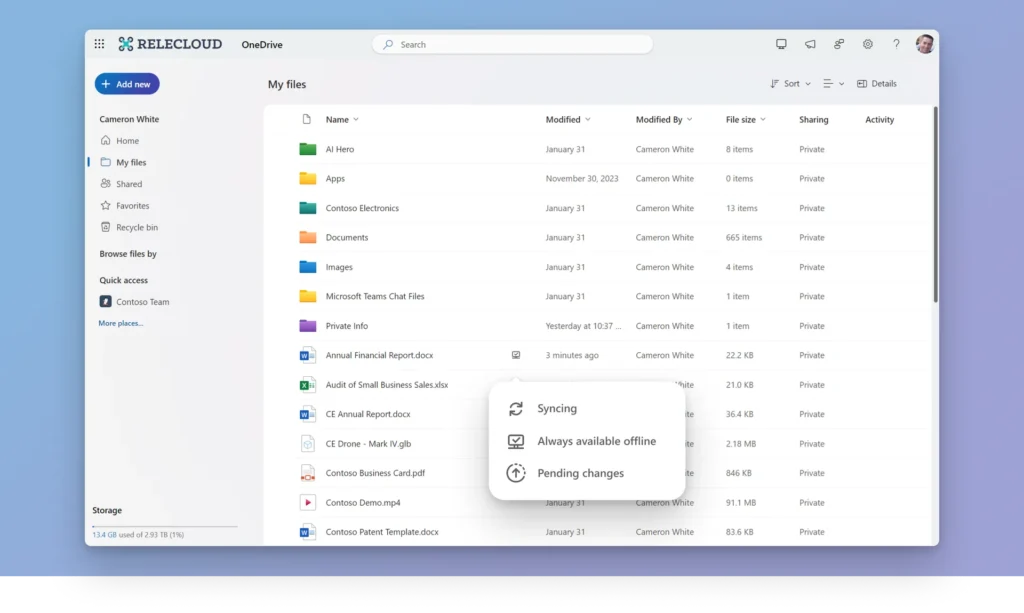Click the file type column header icon
1024x613 pixels.
(x=306, y=119)
